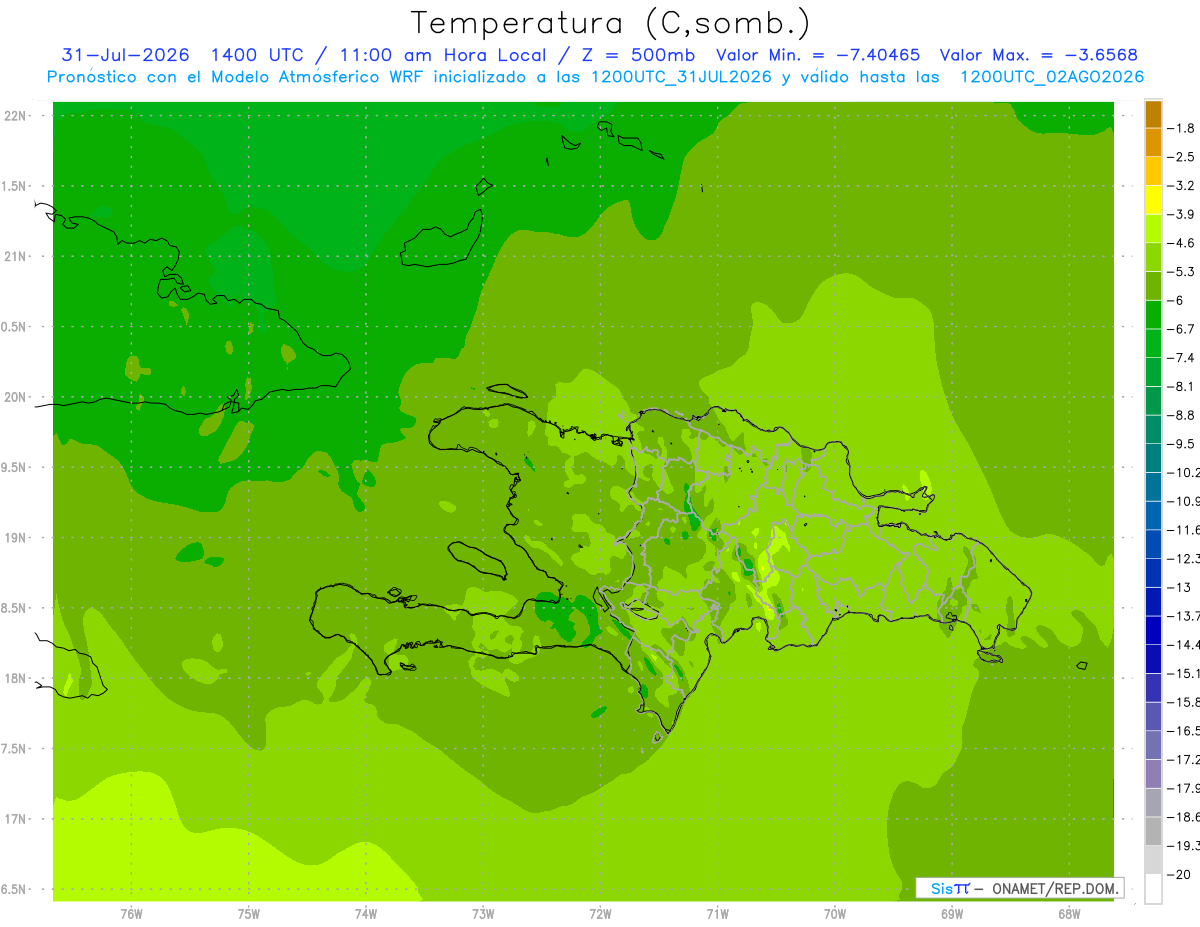The image size is (1200, 927).
Task: Click the colorbar label '-5.3'
Action: point(1181,272)
